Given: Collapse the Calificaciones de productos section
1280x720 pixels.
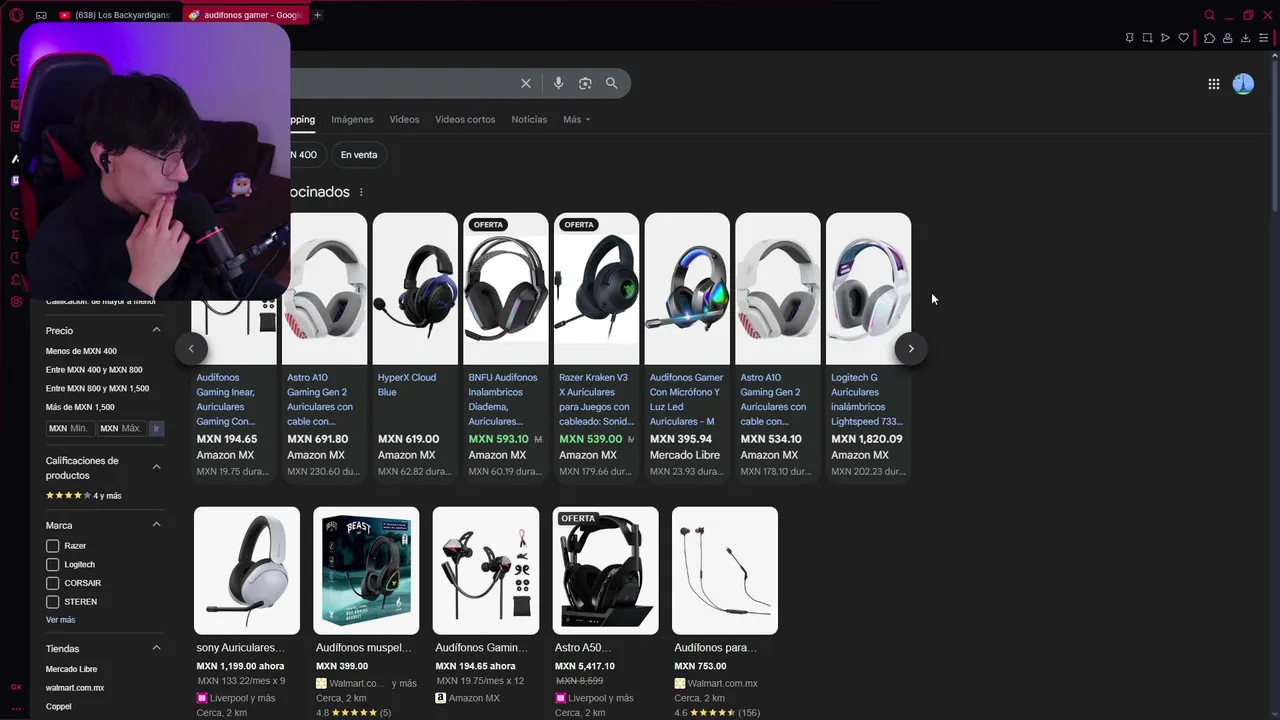Looking at the screenshot, I should (x=156, y=467).
